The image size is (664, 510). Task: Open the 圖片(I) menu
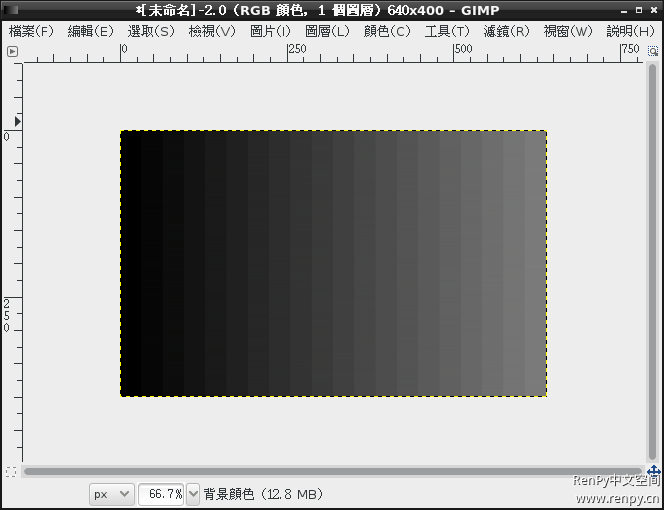(270, 31)
